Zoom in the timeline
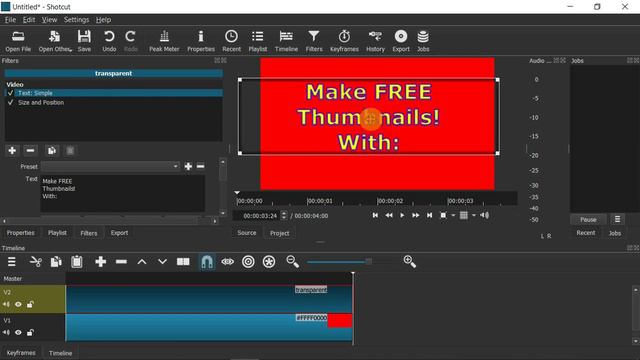The image size is (640, 360). (409, 262)
